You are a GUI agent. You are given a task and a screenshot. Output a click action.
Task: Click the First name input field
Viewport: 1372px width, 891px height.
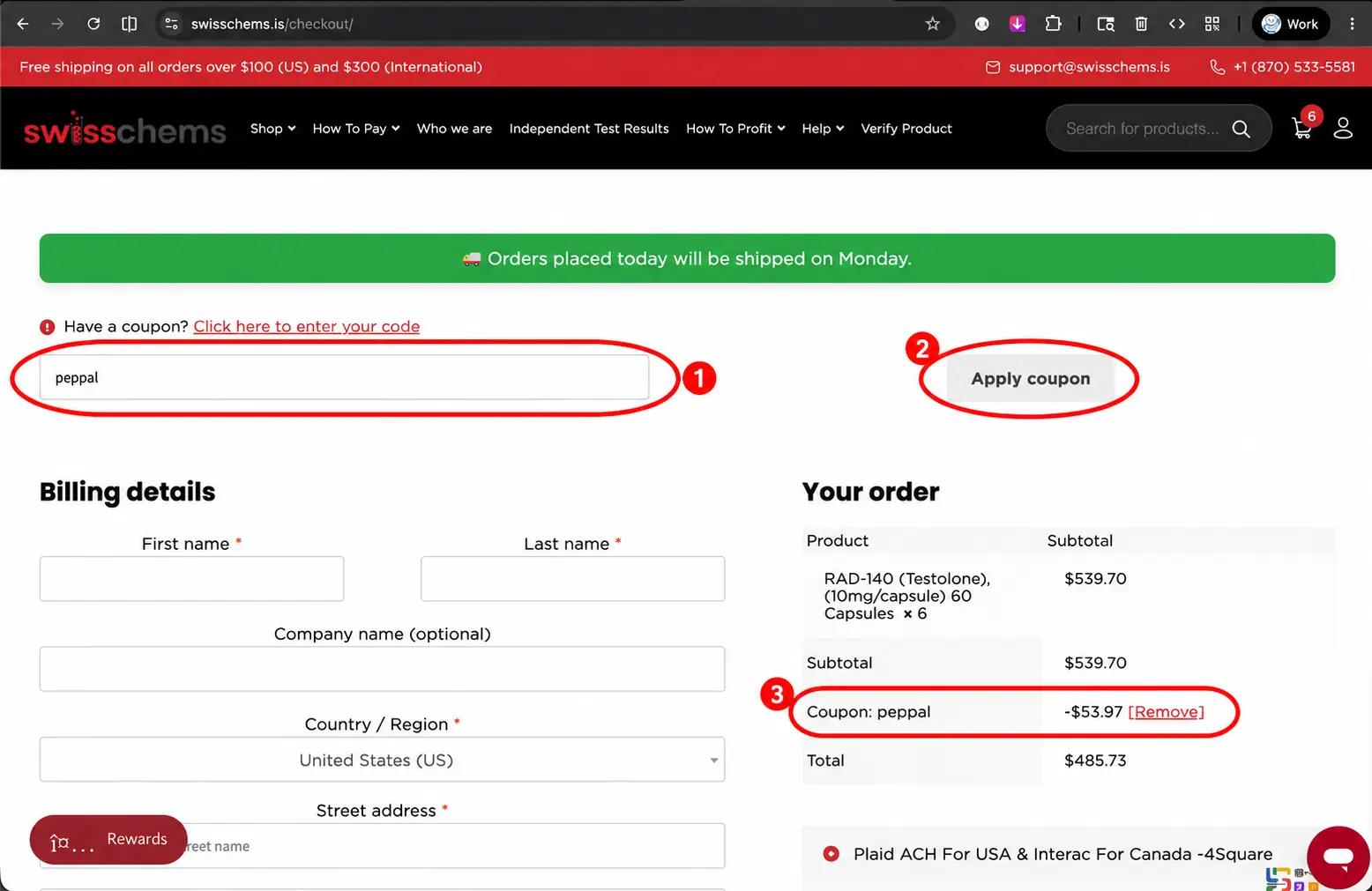[x=191, y=579]
